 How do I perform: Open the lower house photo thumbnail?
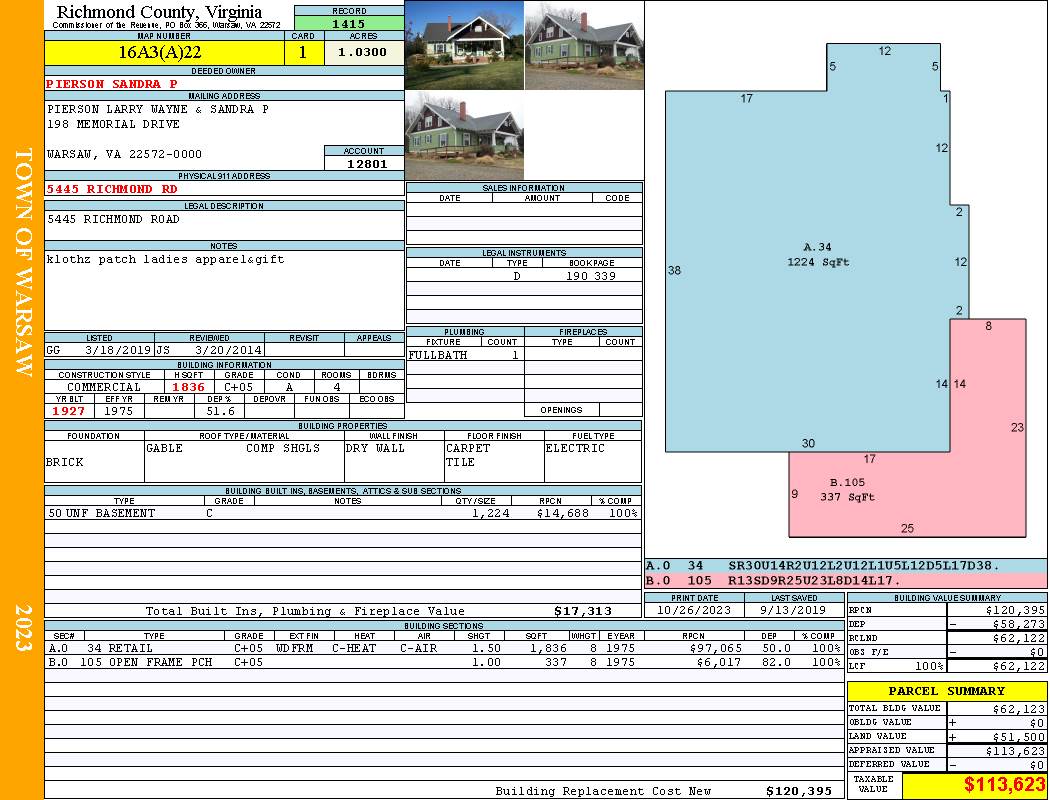tap(464, 136)
